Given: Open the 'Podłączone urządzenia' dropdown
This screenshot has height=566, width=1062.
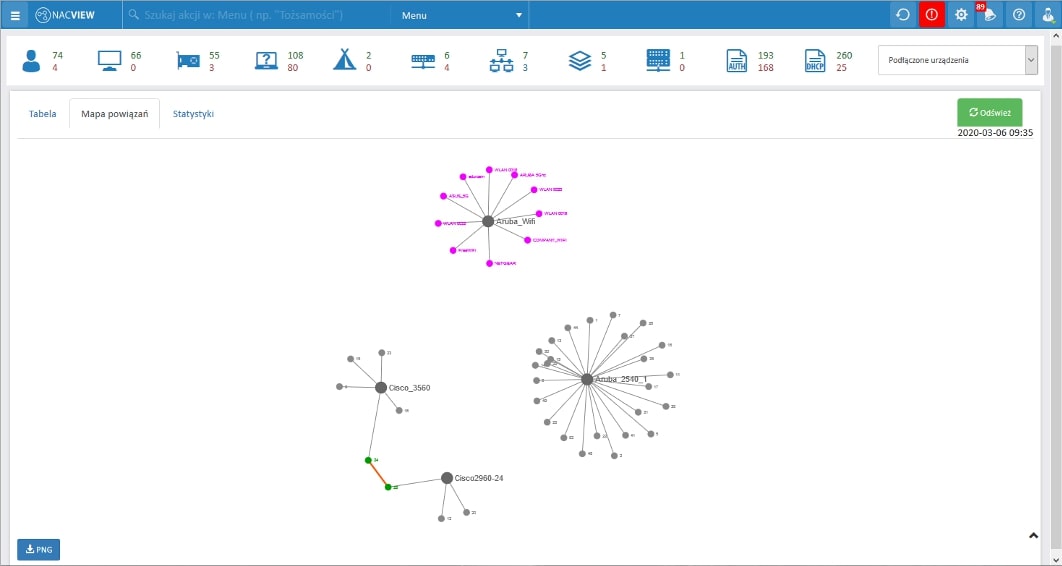Looking at the screenshot, I should coord(957,60).
